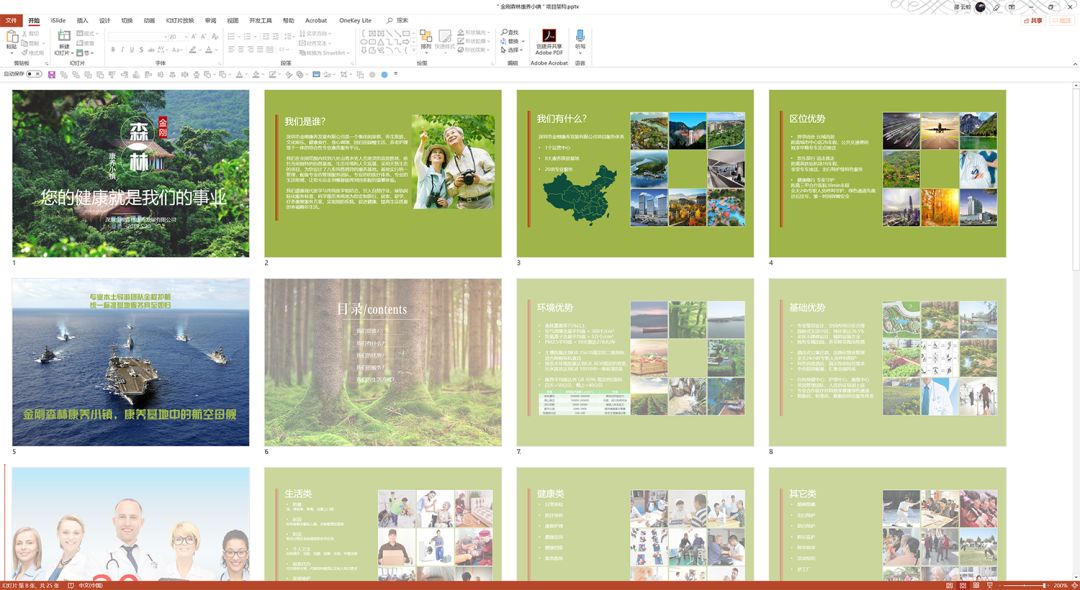Click the New Slide icon
Viewport: 1080px width, 590px height.
pos(64,36)
